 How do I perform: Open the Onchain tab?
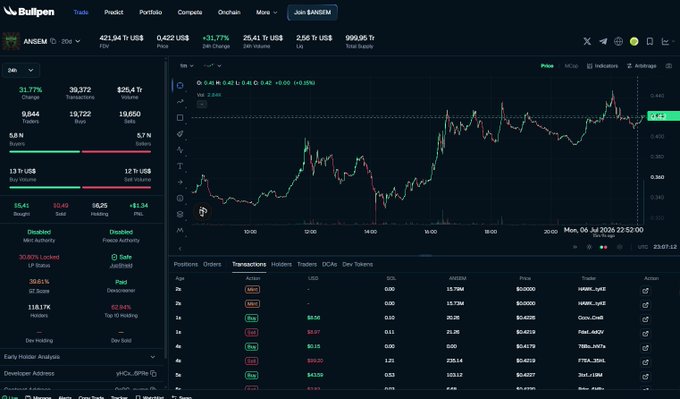(229, 12)
